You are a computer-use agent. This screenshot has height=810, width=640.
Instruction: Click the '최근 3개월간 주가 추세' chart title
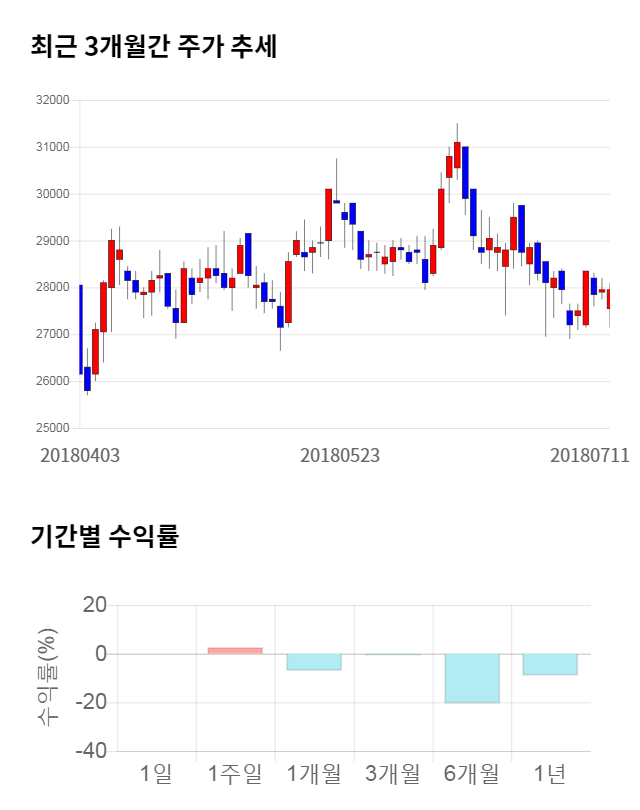(153, 47)
